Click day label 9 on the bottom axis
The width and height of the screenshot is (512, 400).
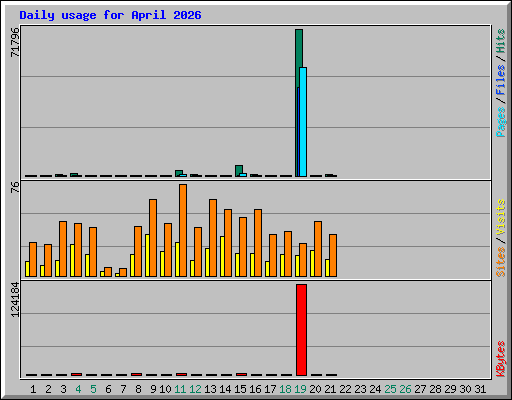tap(153, 389)
